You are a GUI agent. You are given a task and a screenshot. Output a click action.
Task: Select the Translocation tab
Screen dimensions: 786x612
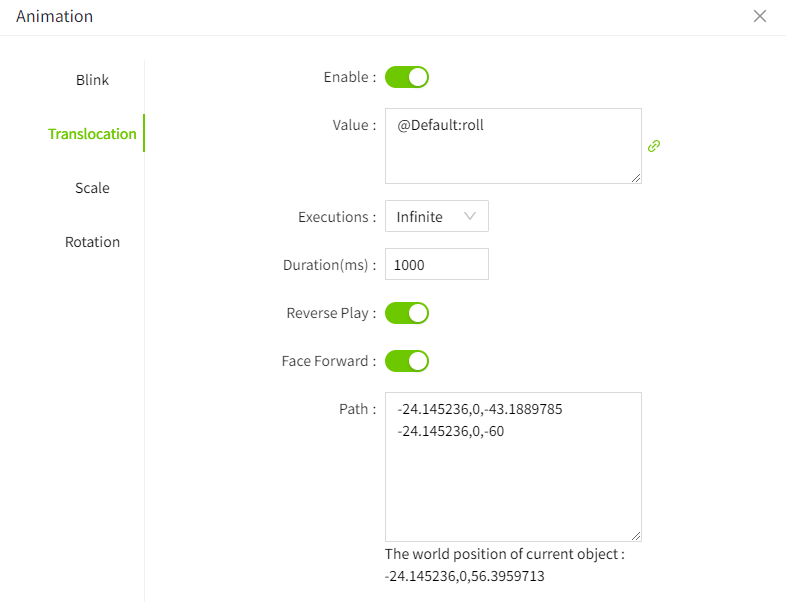(x=92, y=134)
